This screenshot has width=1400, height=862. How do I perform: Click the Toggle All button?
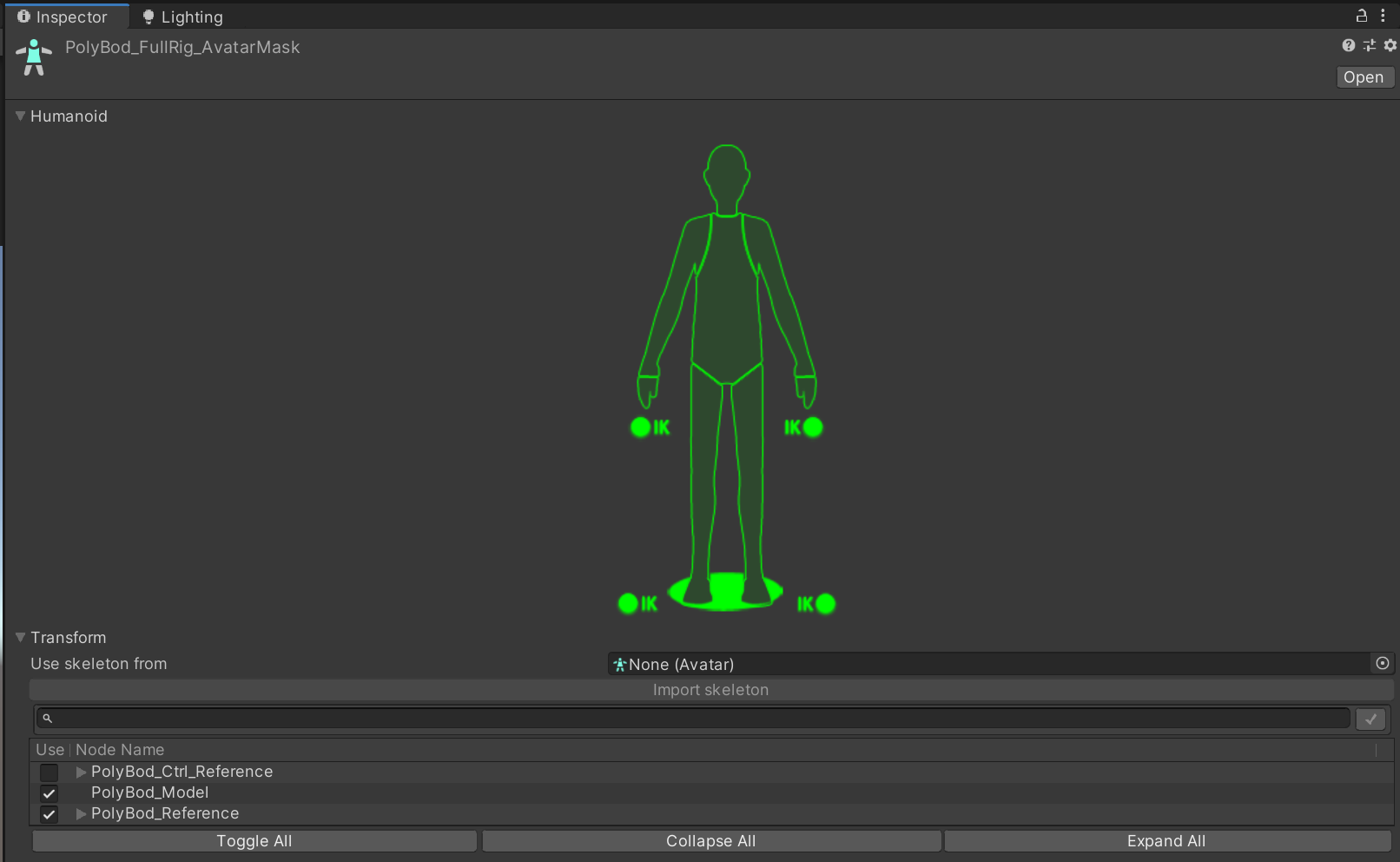(x=254, y=841)
